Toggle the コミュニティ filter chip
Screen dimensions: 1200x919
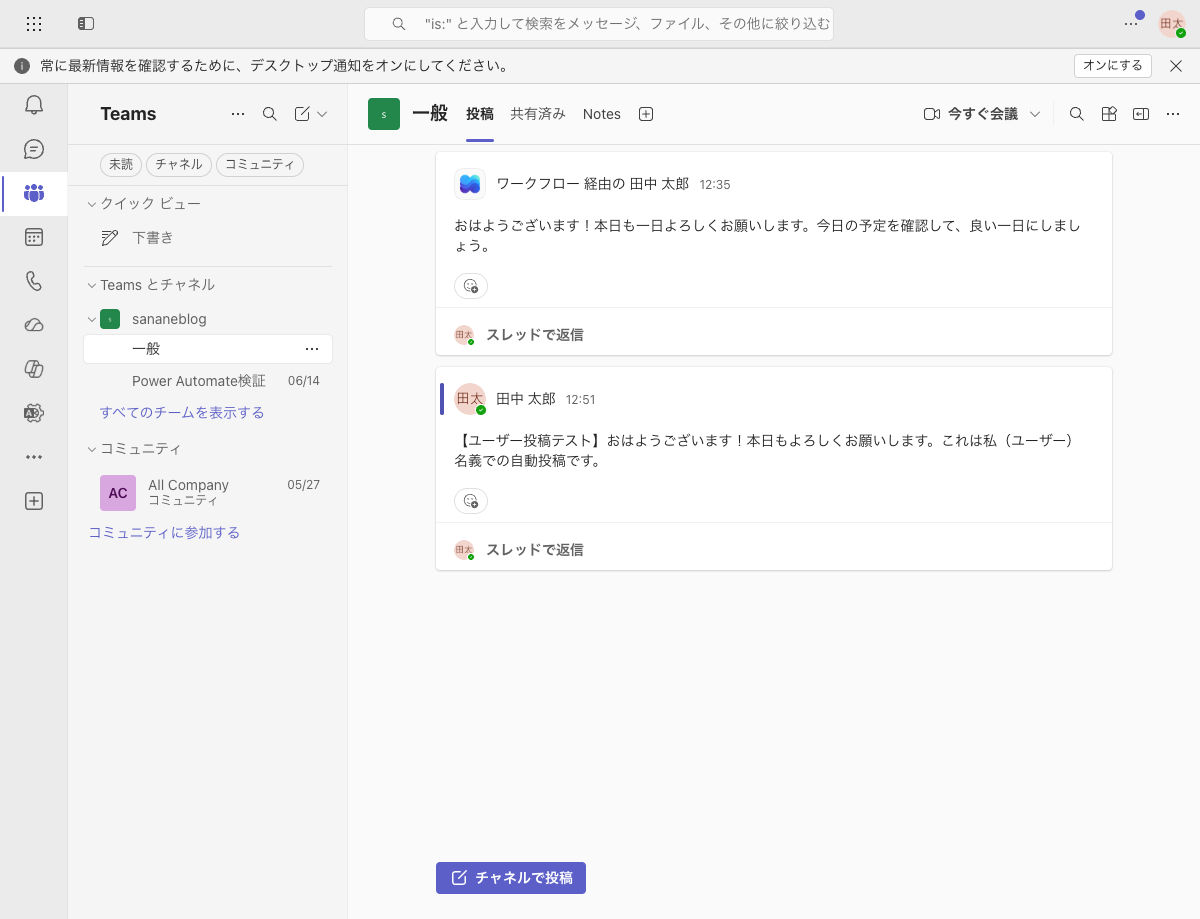260,165
